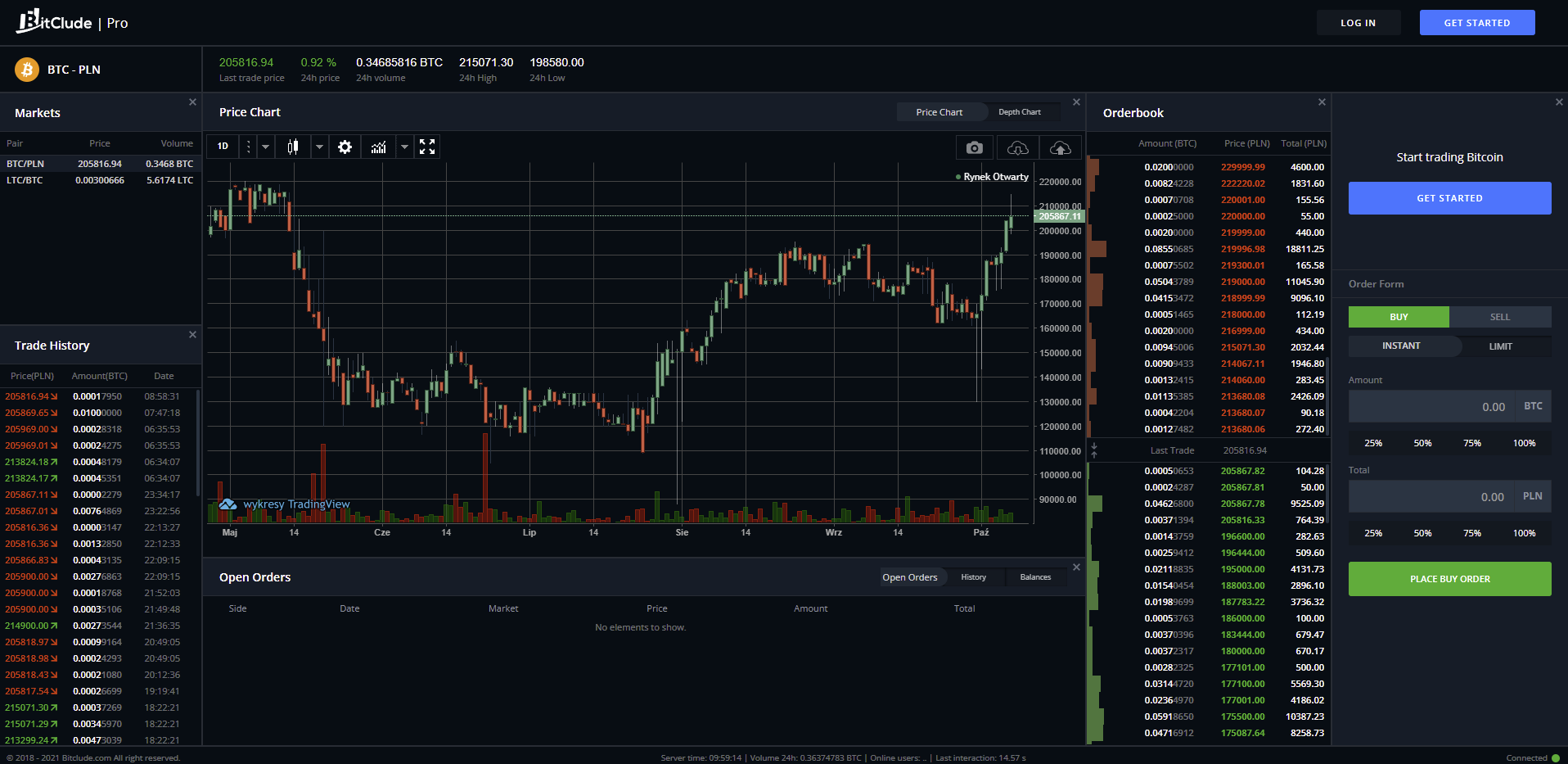This screenshot has height=764, width=1568.
Task: Open the Balances tab
Action: [1035, 577]
